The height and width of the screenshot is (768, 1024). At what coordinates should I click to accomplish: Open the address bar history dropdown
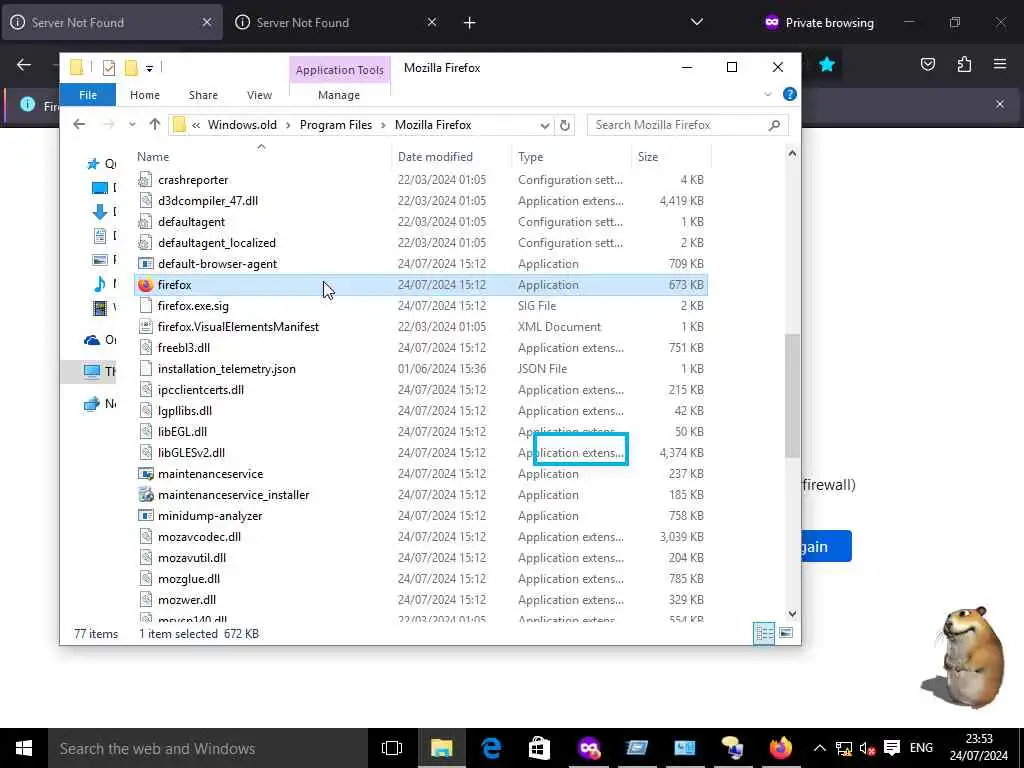coord(545,125)
